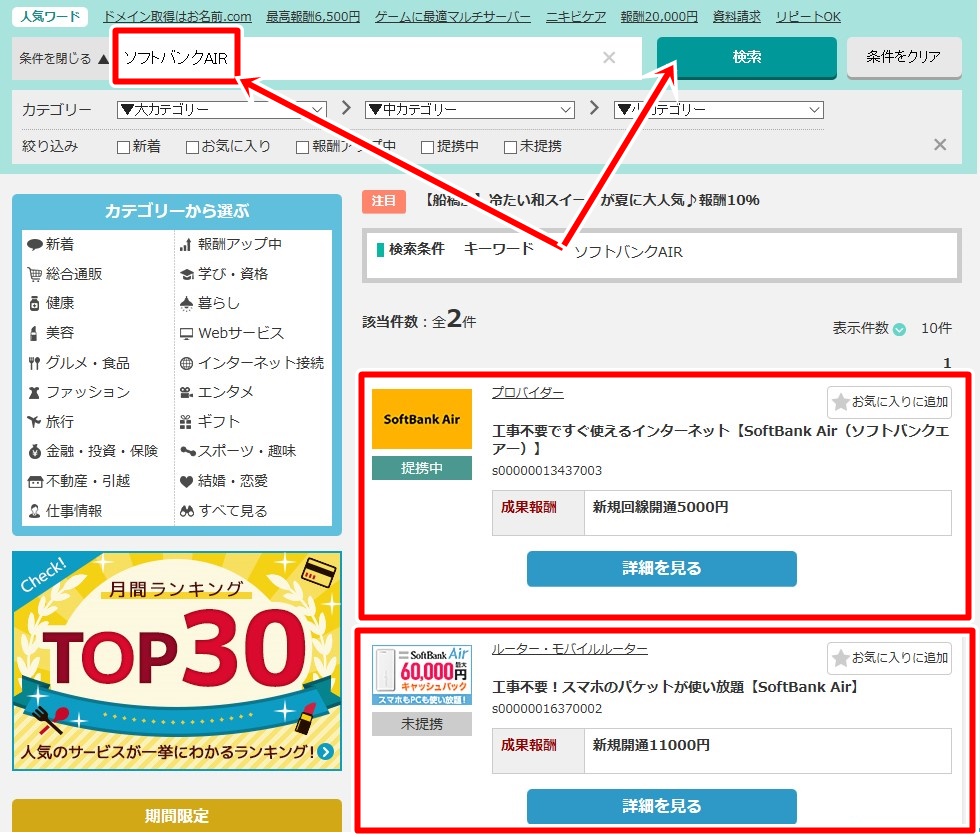The image size is (980, 837).
Task: Open the 冷たい和スイーツ 報酬10% notice
Action: click(592, 200)
